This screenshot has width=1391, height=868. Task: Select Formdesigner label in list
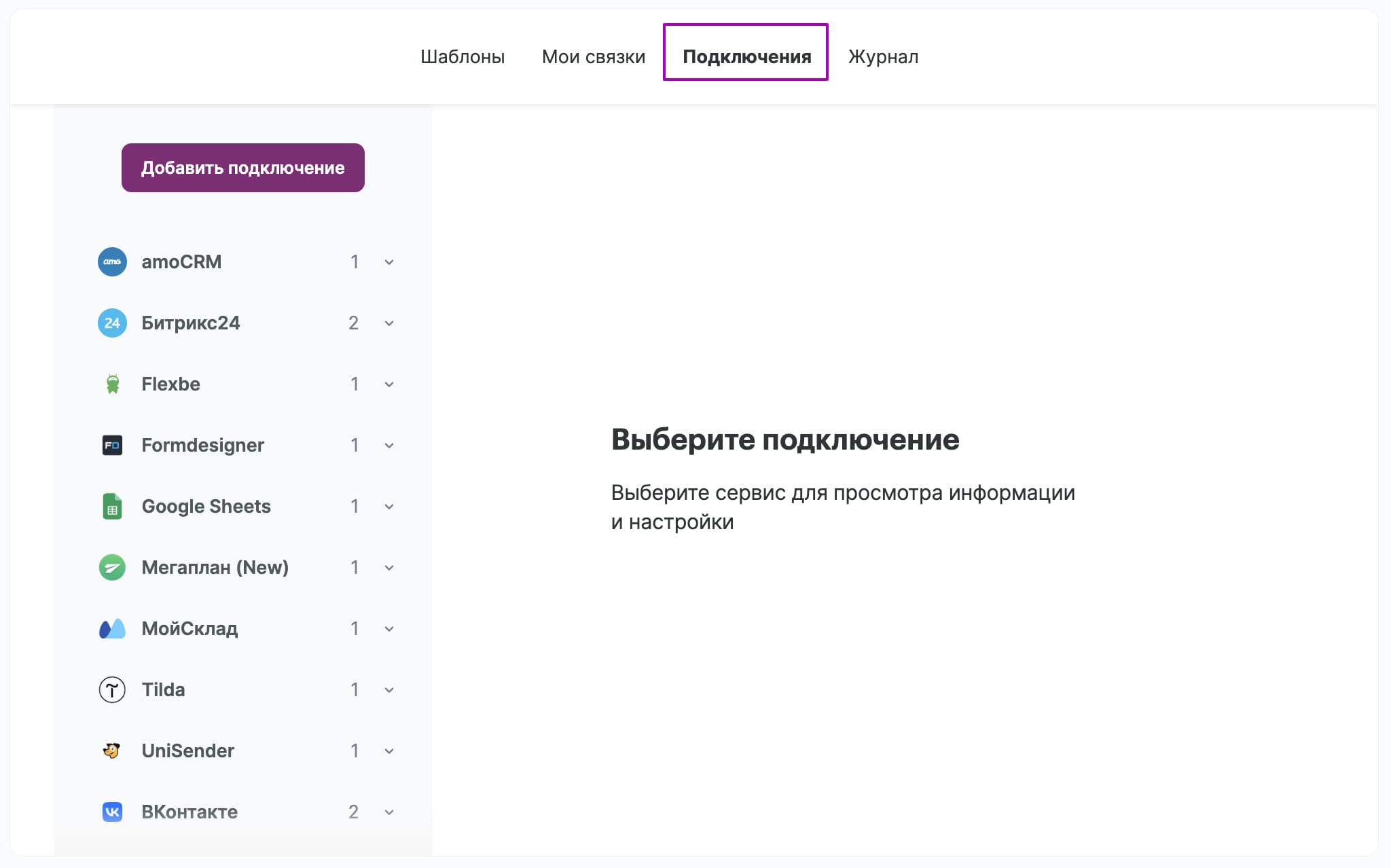pos(202,445)
